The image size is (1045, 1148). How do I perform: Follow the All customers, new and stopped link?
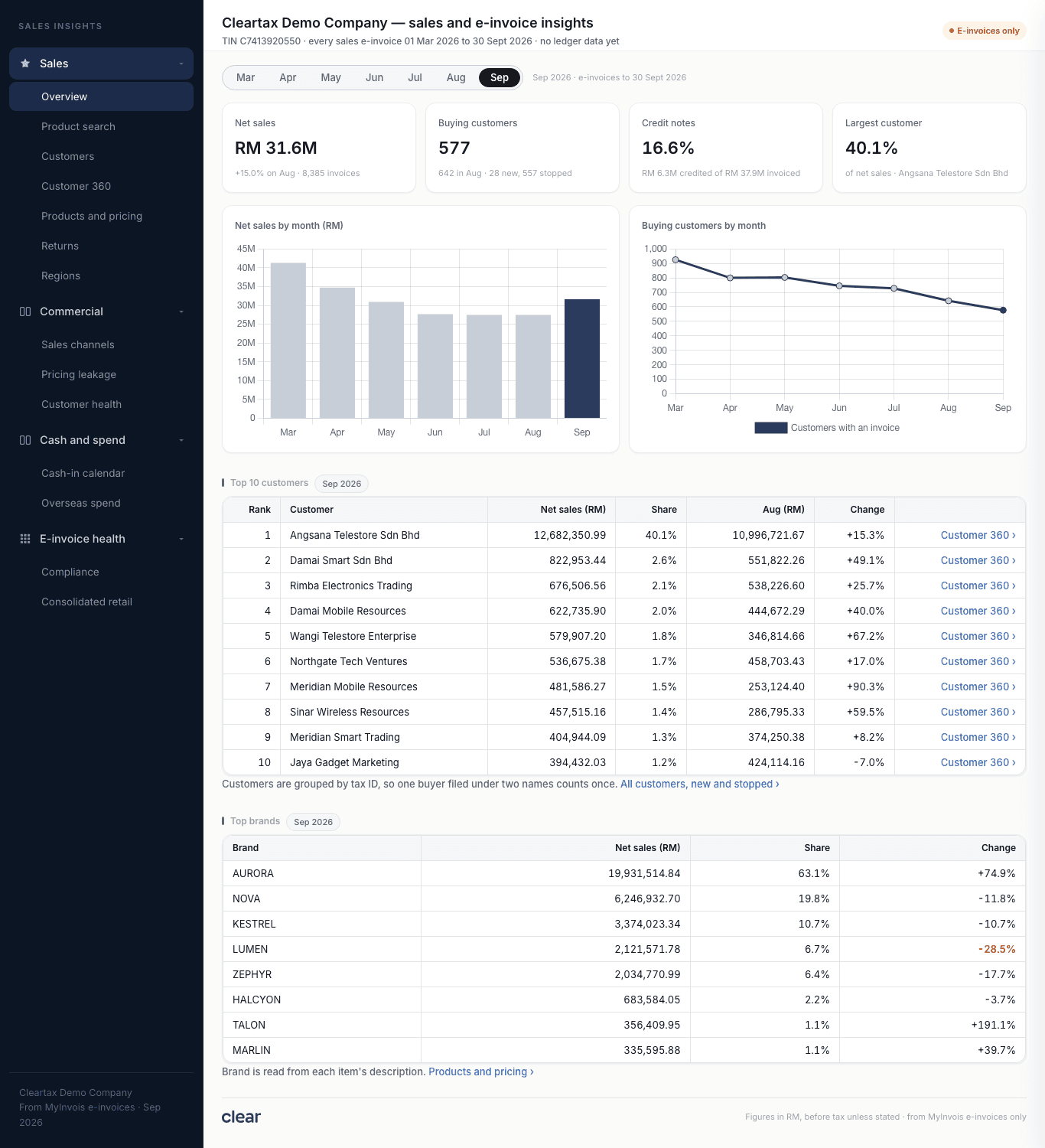point(700,784)
